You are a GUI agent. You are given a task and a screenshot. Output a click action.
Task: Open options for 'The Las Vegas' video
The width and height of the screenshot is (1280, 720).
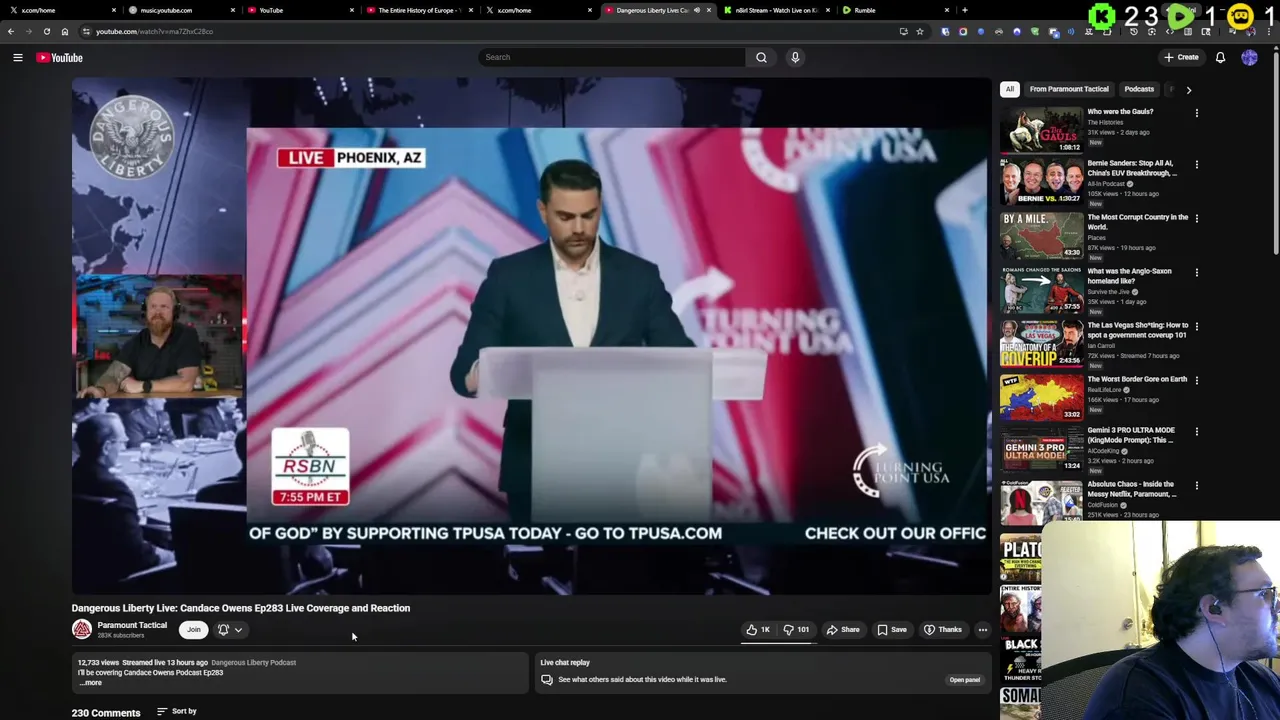(1196, 326)
